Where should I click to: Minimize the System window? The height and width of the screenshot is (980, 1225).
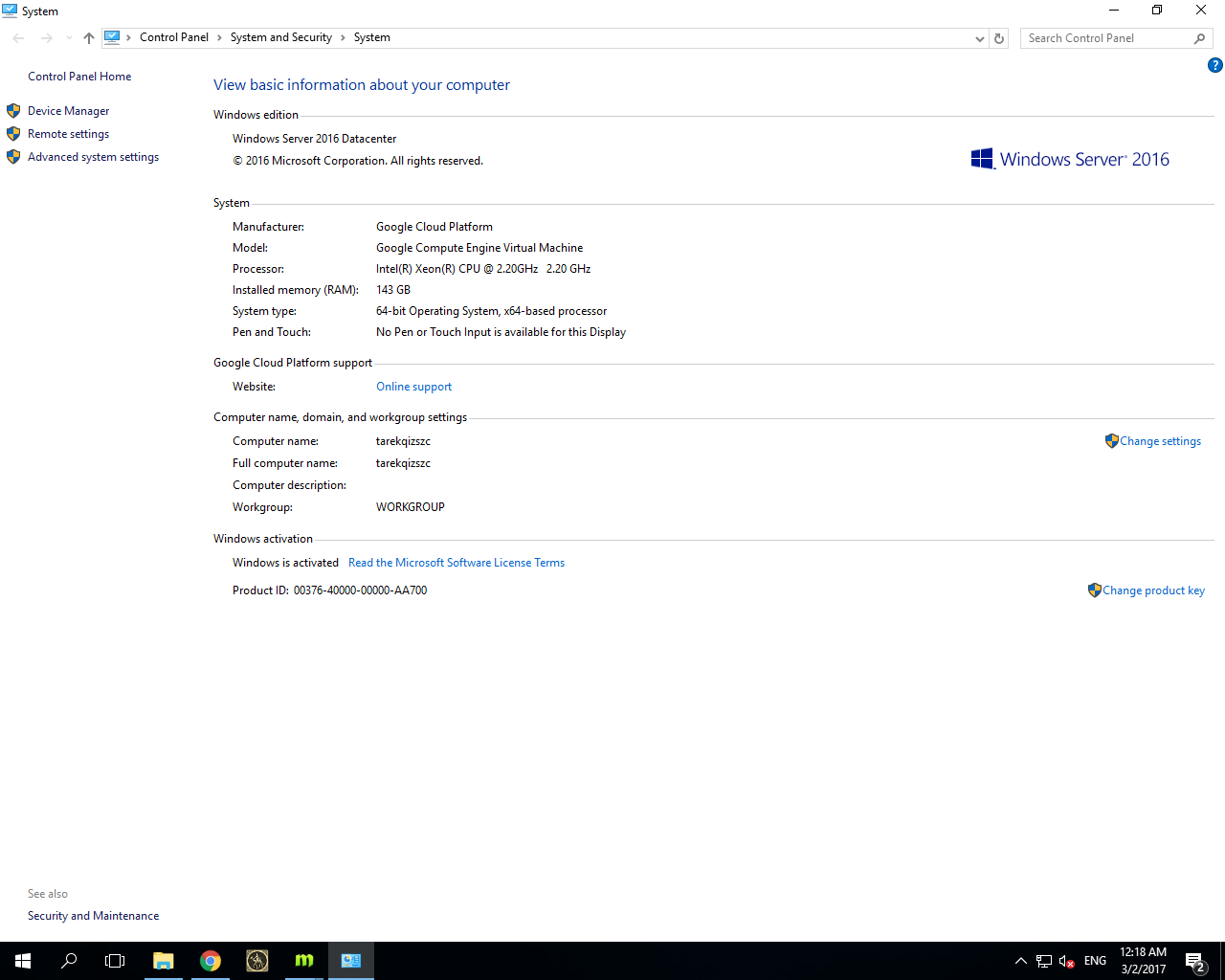pyautogui.click(x=1113, y=11)
